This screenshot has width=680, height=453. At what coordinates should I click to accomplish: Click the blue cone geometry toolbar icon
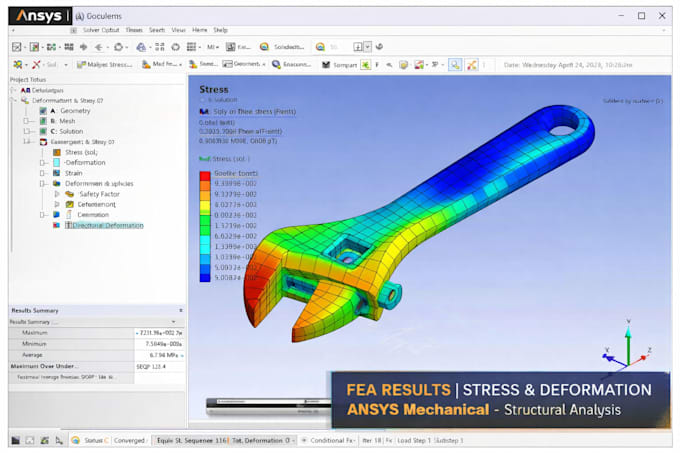click(x=141, y=47)
